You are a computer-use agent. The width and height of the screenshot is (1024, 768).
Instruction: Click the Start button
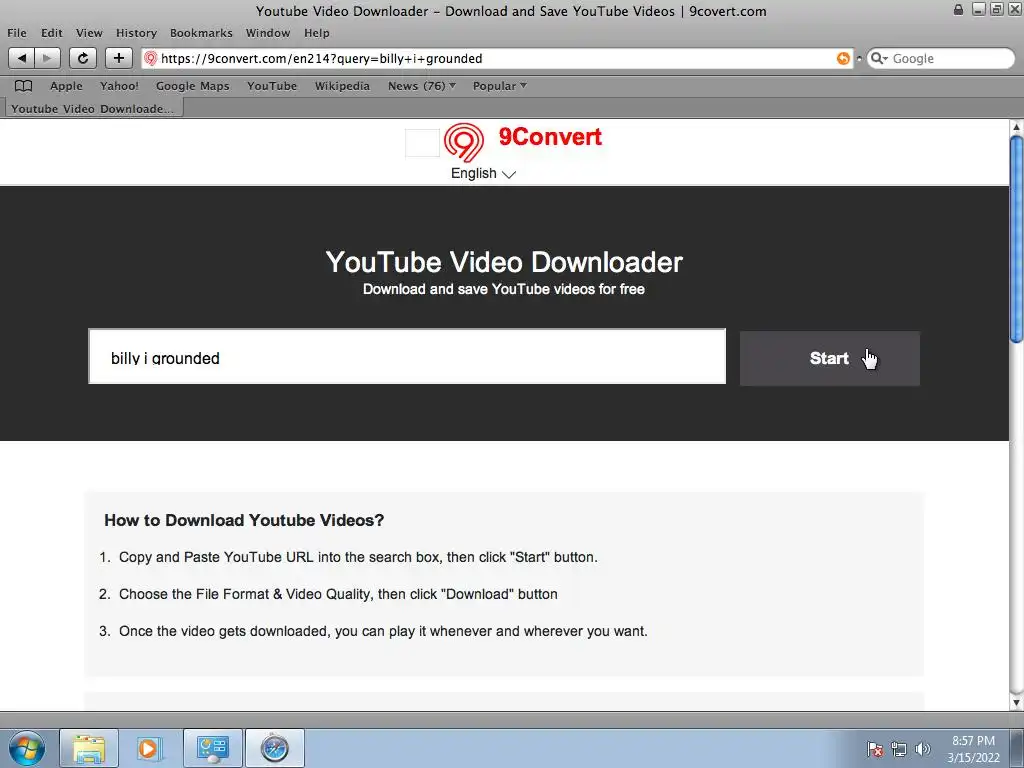829,358
